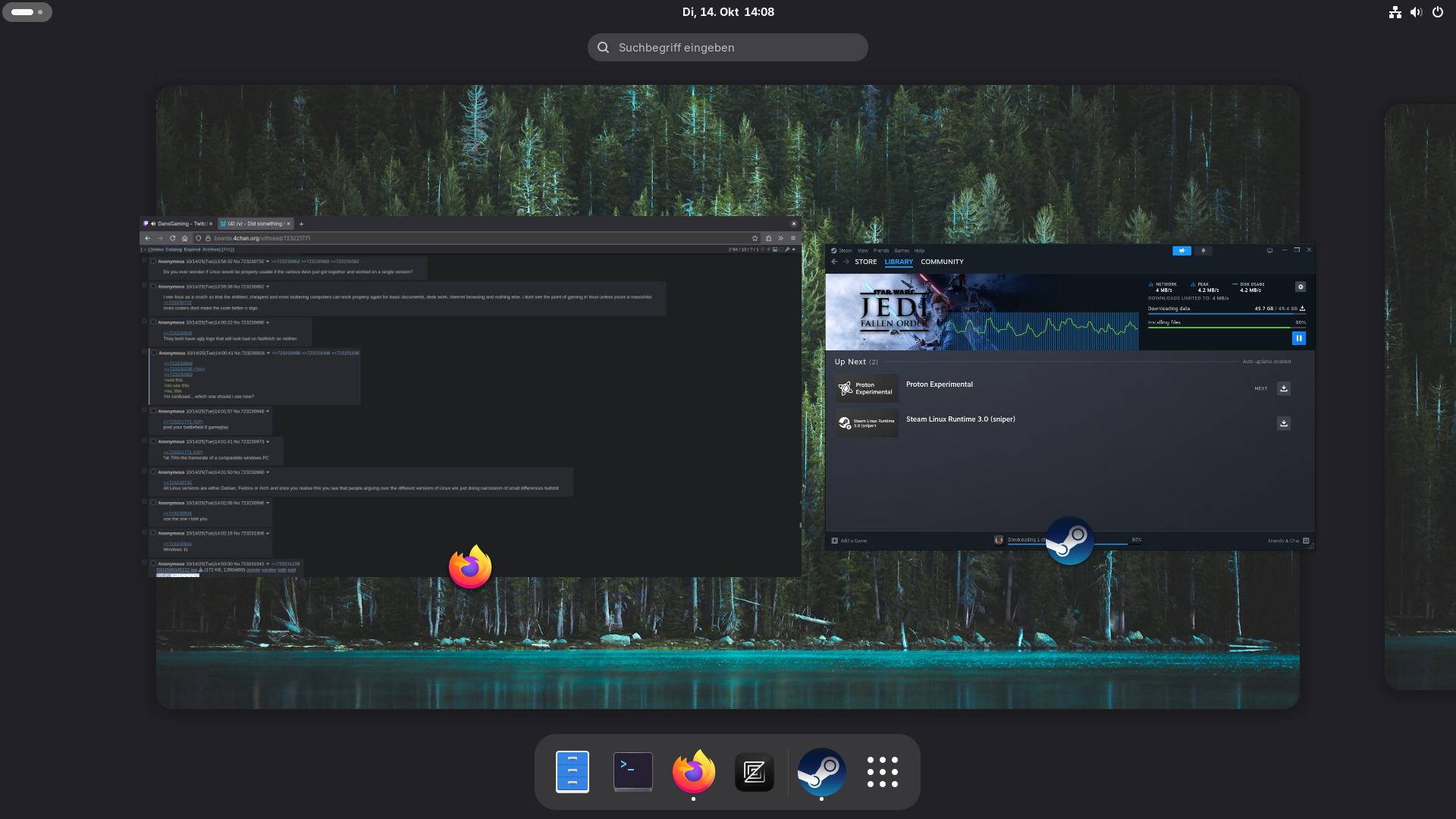The width and height of the screenshot is (1456, 819).
Task: Click the Suchbegriff eingeben search field
Action: [728, 47]
